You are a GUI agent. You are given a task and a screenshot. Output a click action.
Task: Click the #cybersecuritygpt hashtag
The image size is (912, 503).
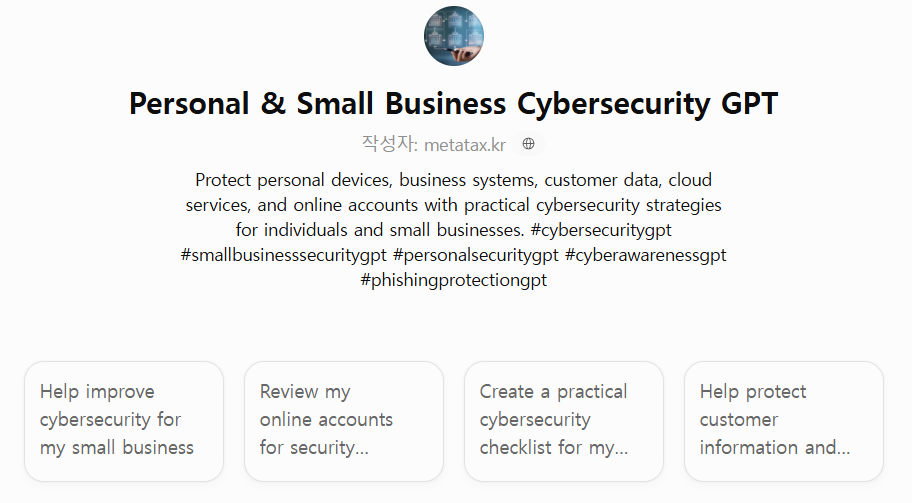coord(601,230)
